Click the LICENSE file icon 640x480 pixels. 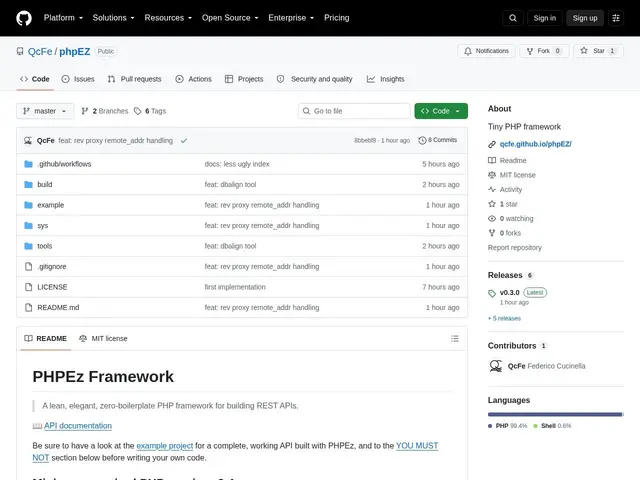pos(28,287)
